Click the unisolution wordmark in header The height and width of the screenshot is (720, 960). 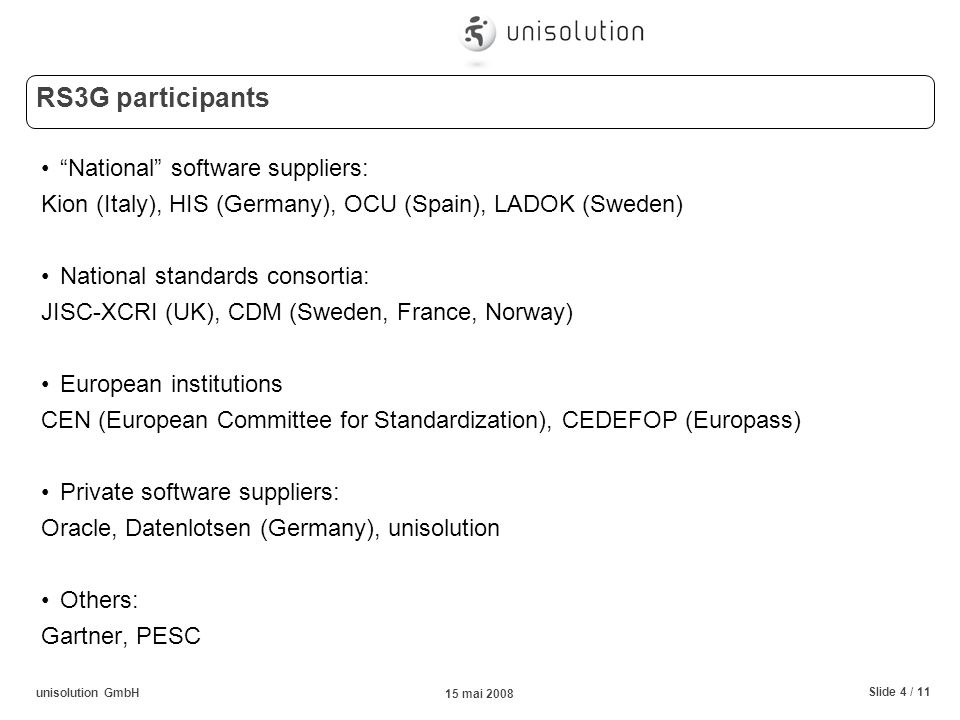[575, 32]
